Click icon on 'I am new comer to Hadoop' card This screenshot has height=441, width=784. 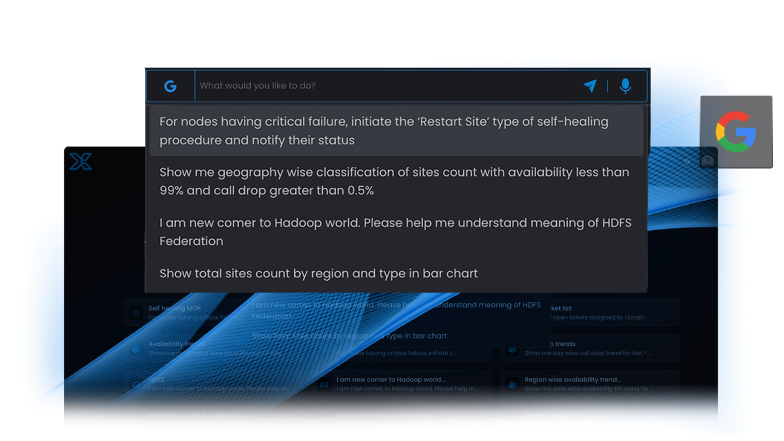point(322,384)
